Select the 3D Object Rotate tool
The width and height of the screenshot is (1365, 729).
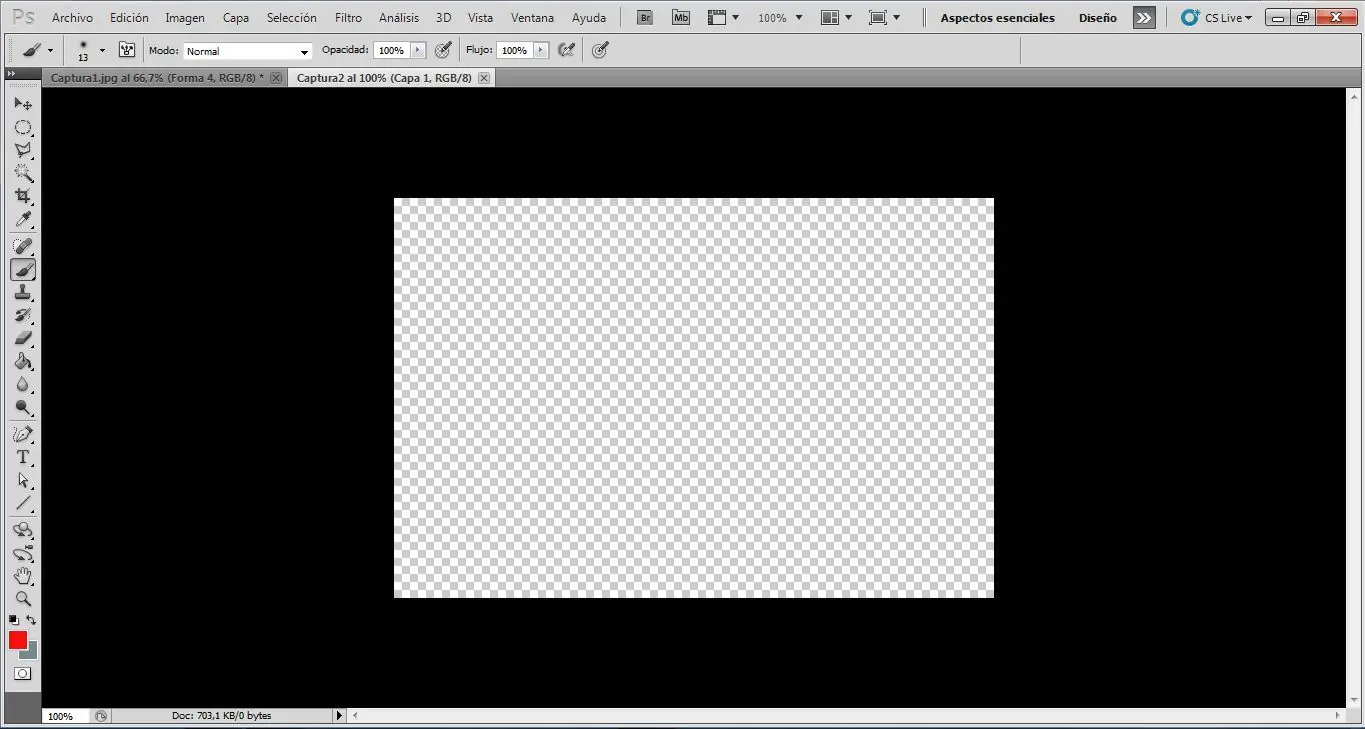[x=23, y=530]
